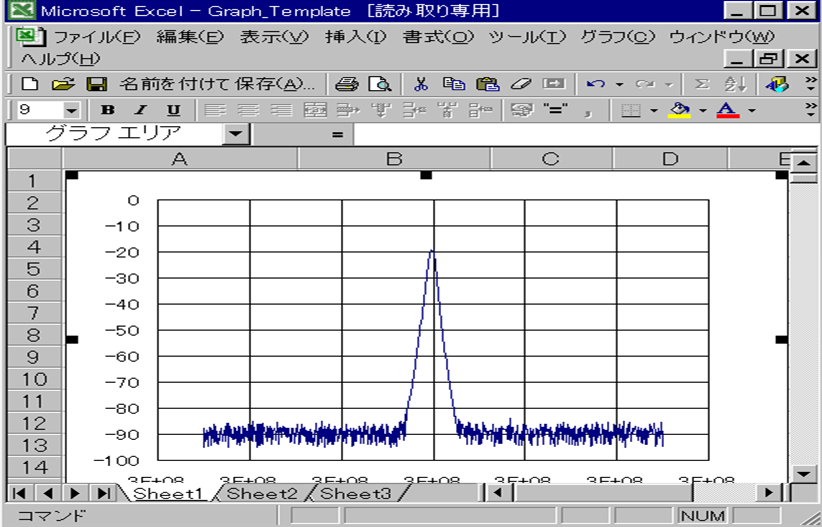Image resolution: width=822 pixels, height=527 pixels.
Task: Open the Borders dropdown arrow
Action: click(654, 111)
